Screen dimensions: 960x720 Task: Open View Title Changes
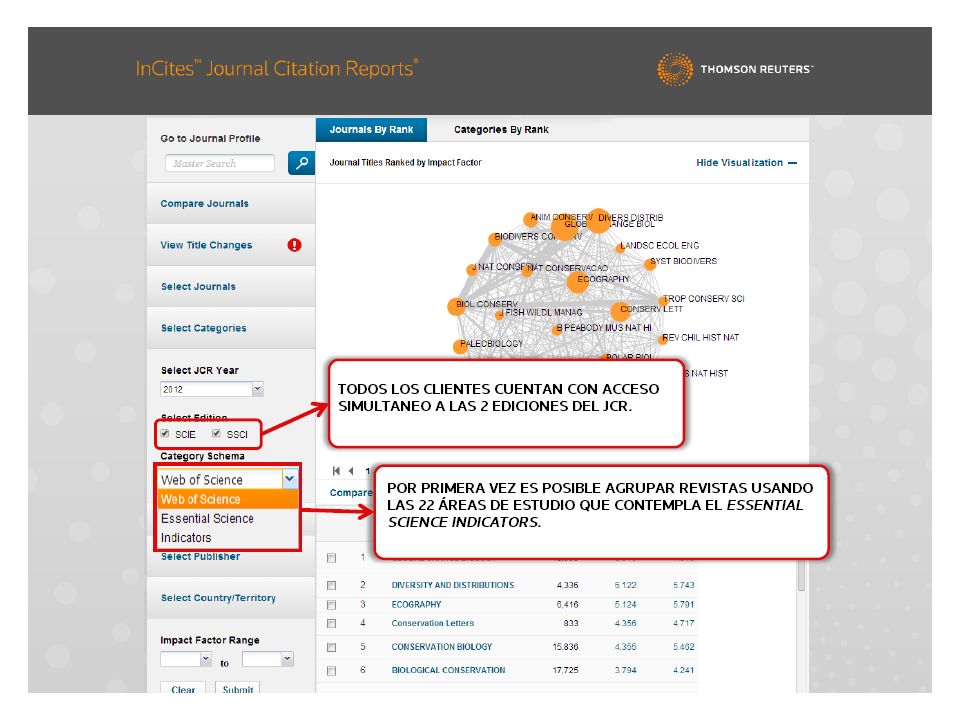click(x=206, y=245)
